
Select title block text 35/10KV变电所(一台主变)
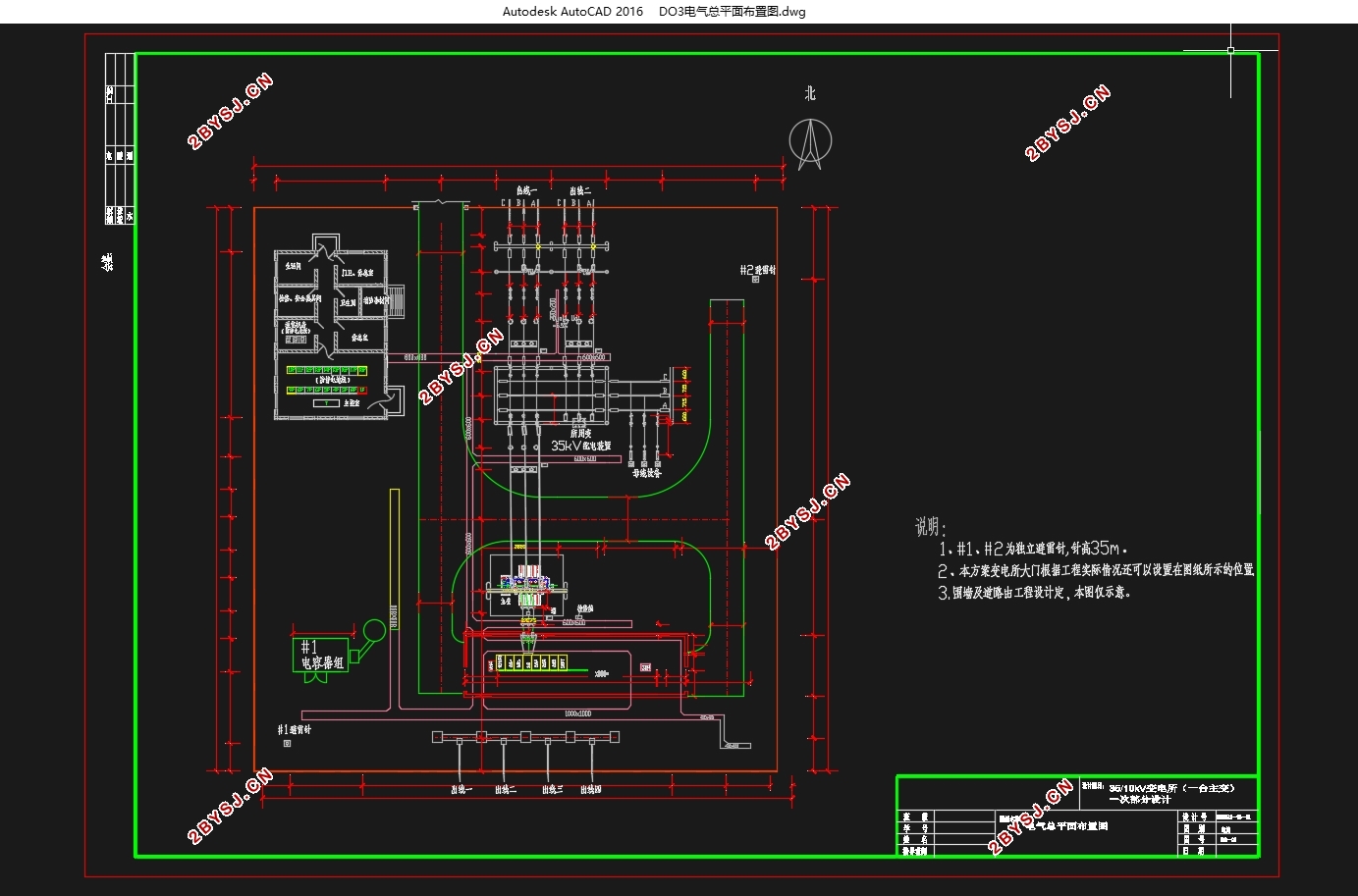tap(1171, 787)
